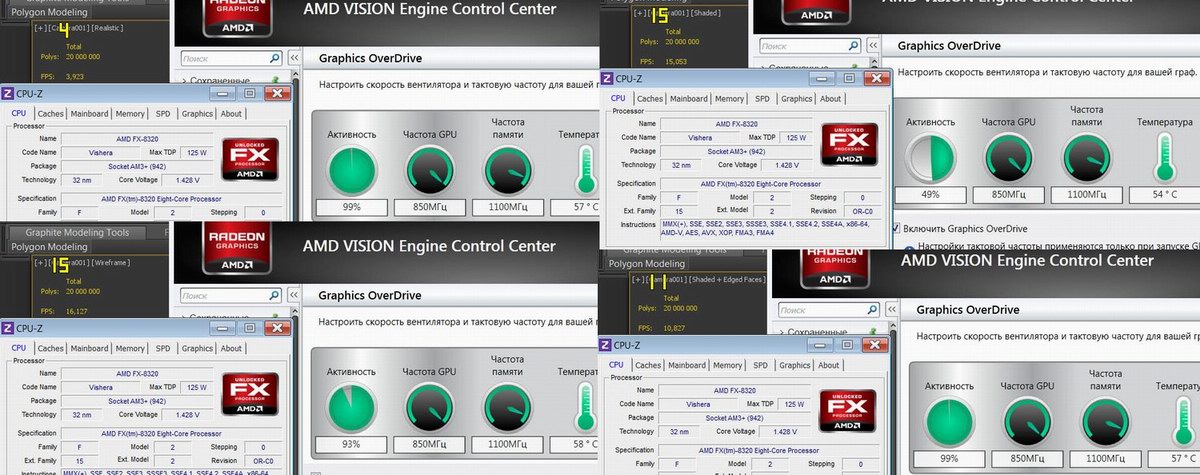
Task: Open Graphics tab in CPU-Z beside Realistic viewport
Action: [x=197, y=114]
